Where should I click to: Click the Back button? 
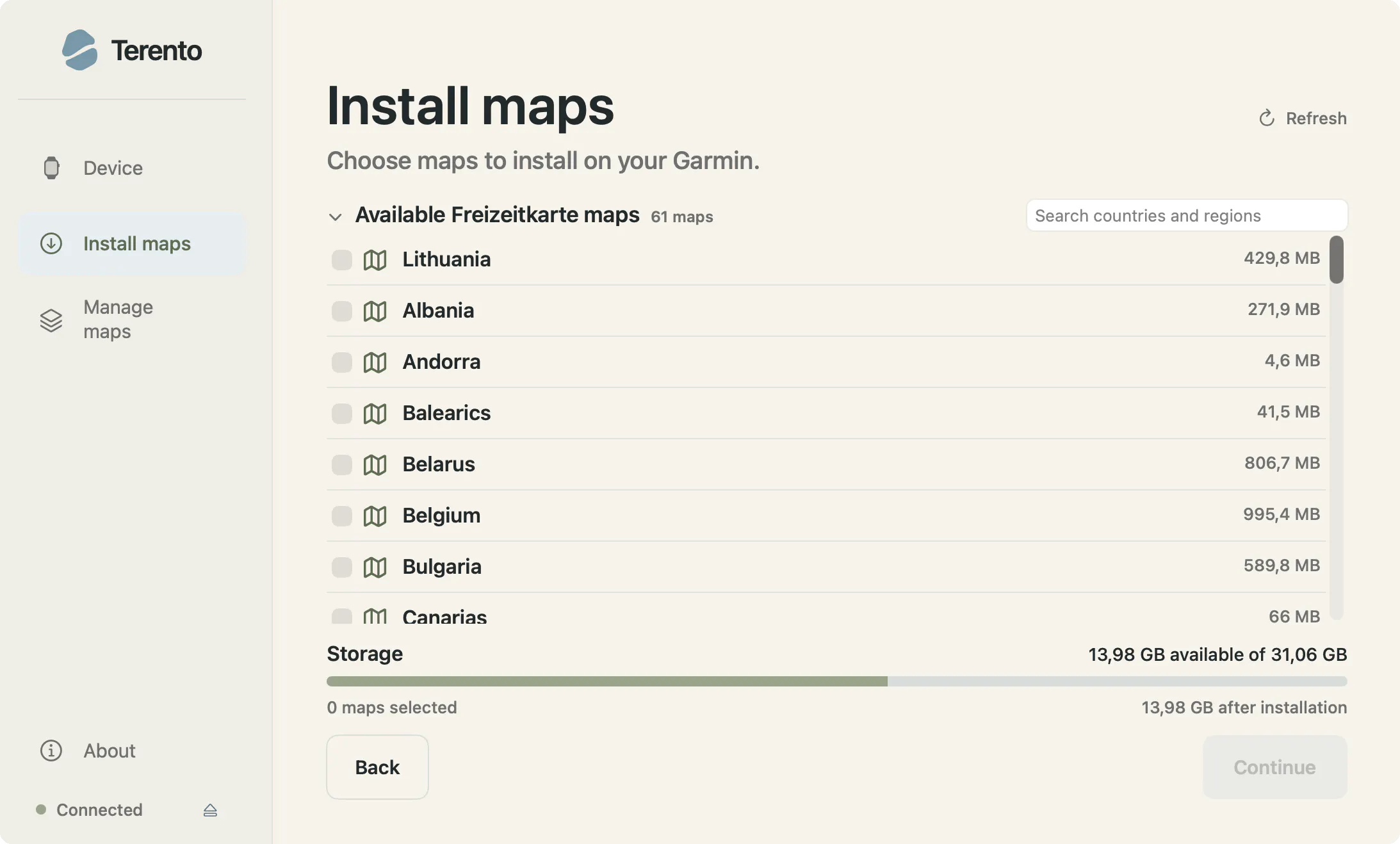[377, 767]
